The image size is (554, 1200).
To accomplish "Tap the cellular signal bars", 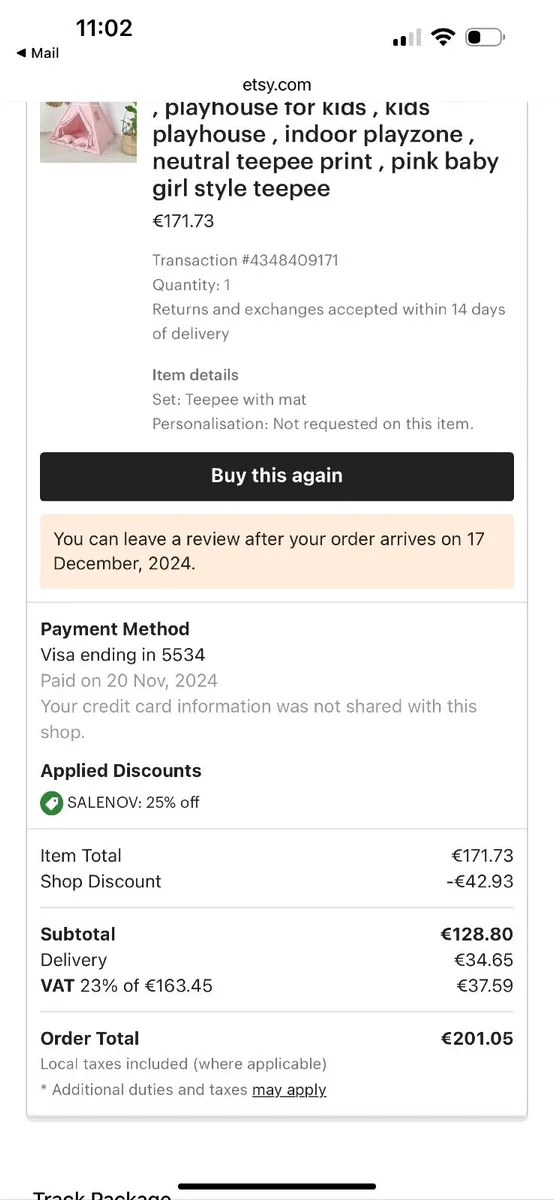I will coord(407,38).
